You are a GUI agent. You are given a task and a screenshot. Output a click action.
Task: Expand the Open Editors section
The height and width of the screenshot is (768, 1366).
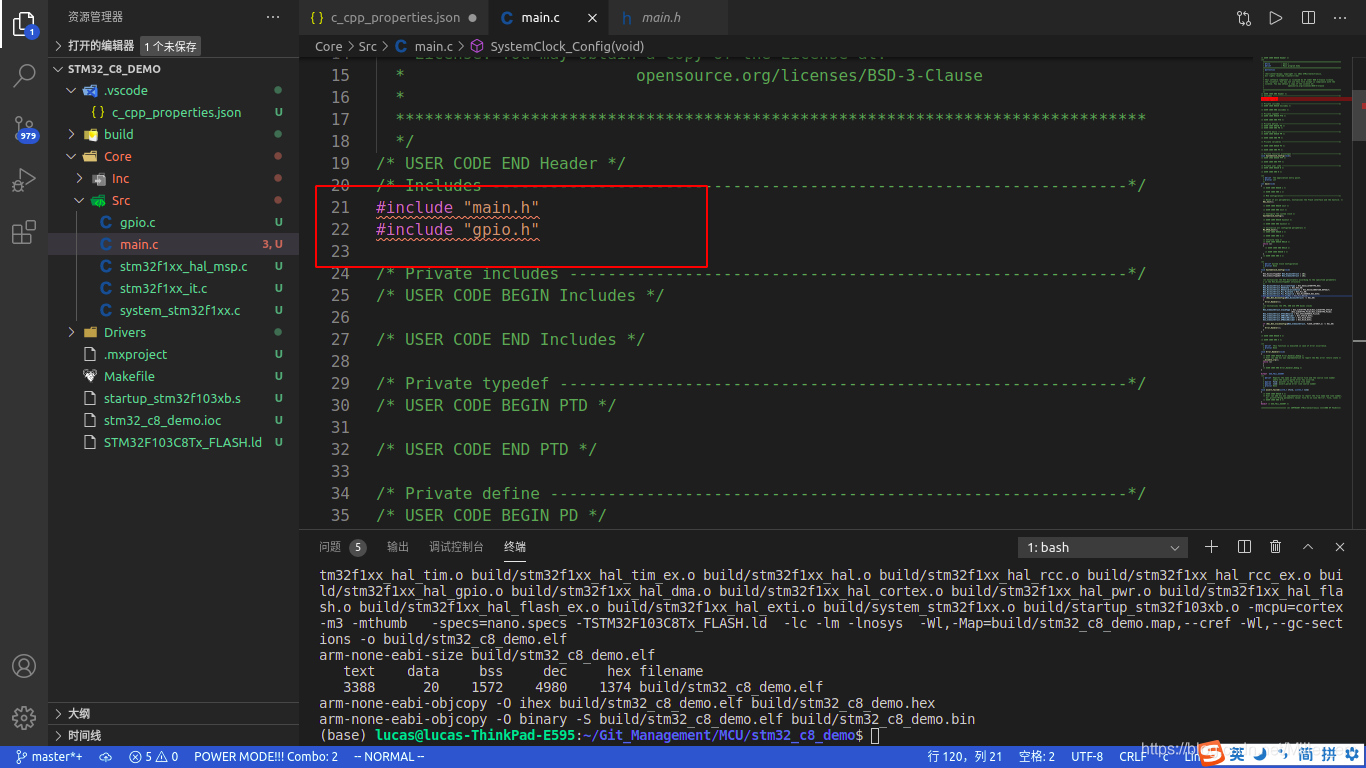pos(173,46)
